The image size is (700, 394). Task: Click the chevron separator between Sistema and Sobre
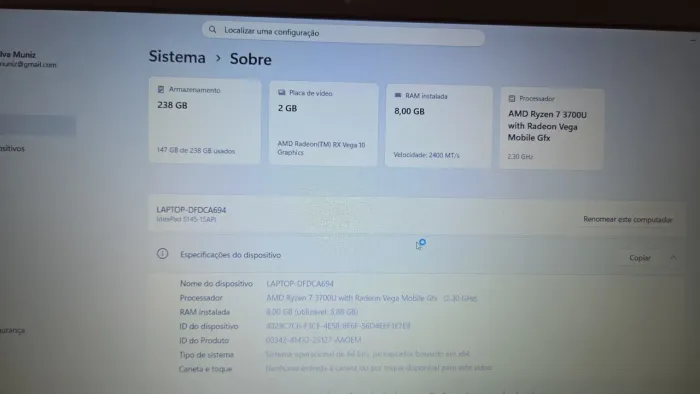tap(218, 58)
